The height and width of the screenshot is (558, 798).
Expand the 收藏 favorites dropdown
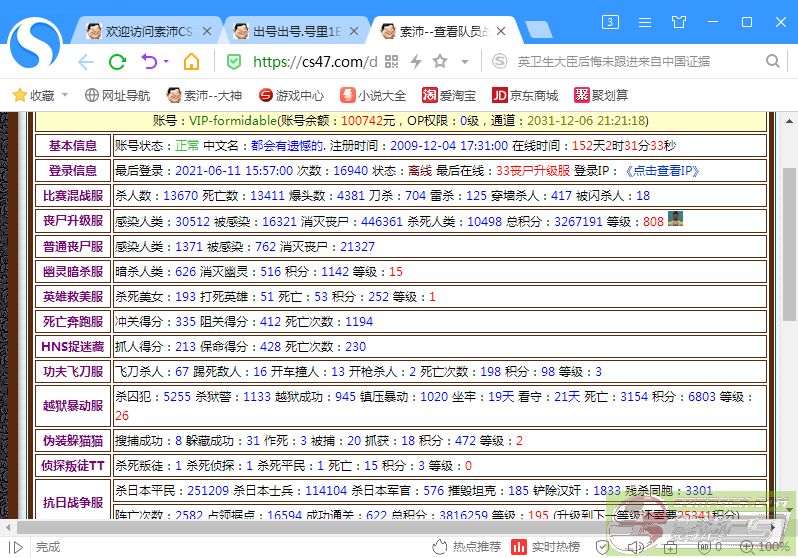(x=65, y=96)
